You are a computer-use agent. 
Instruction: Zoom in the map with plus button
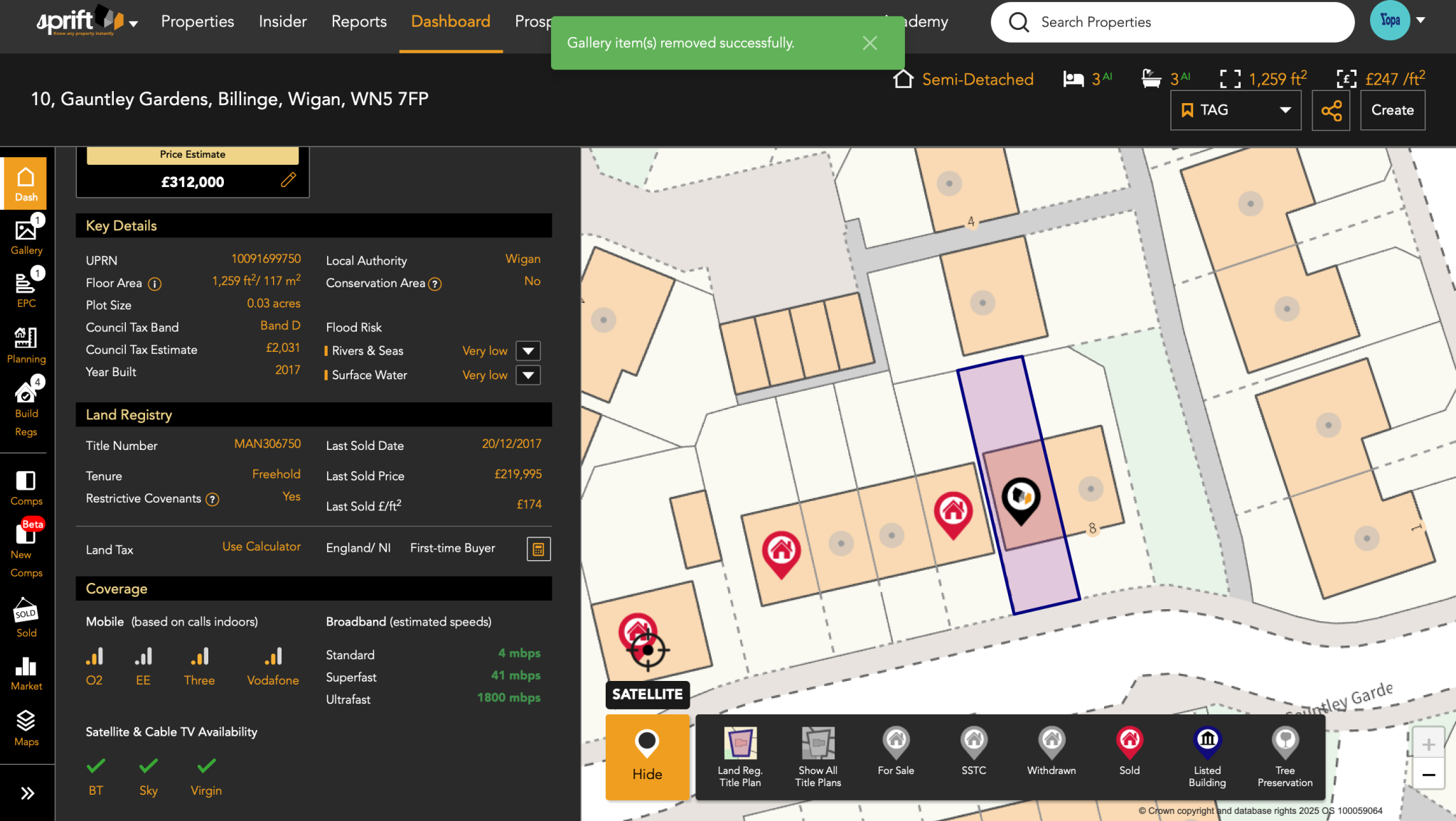(1428, 744)
